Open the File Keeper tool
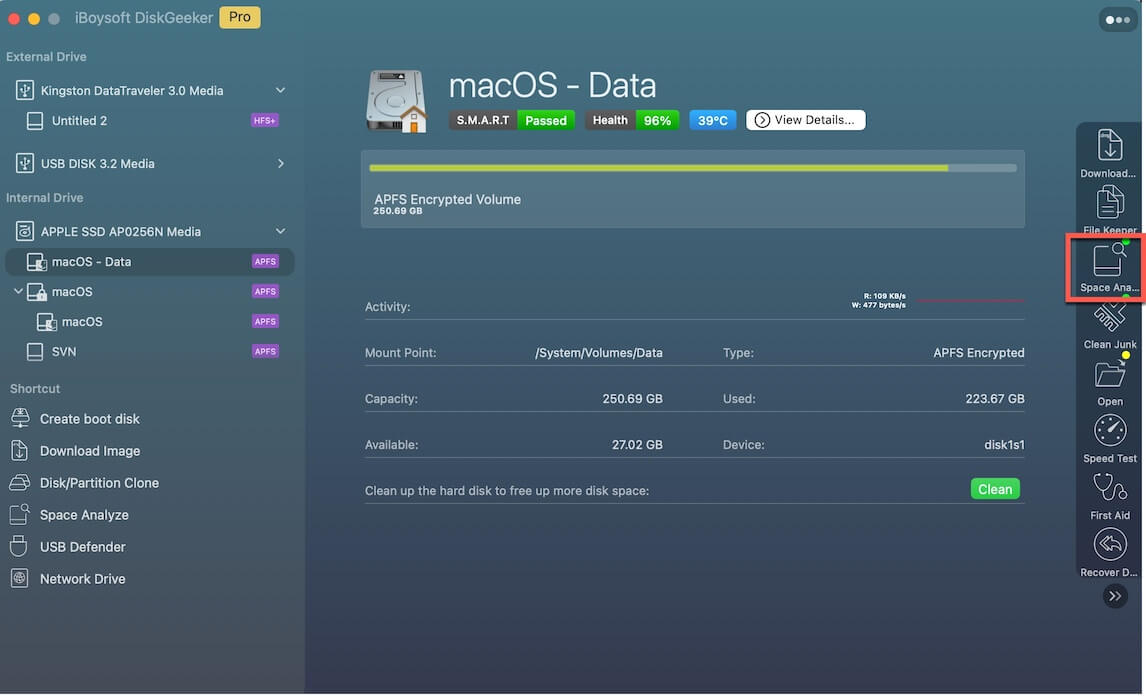 [1110, 208]
